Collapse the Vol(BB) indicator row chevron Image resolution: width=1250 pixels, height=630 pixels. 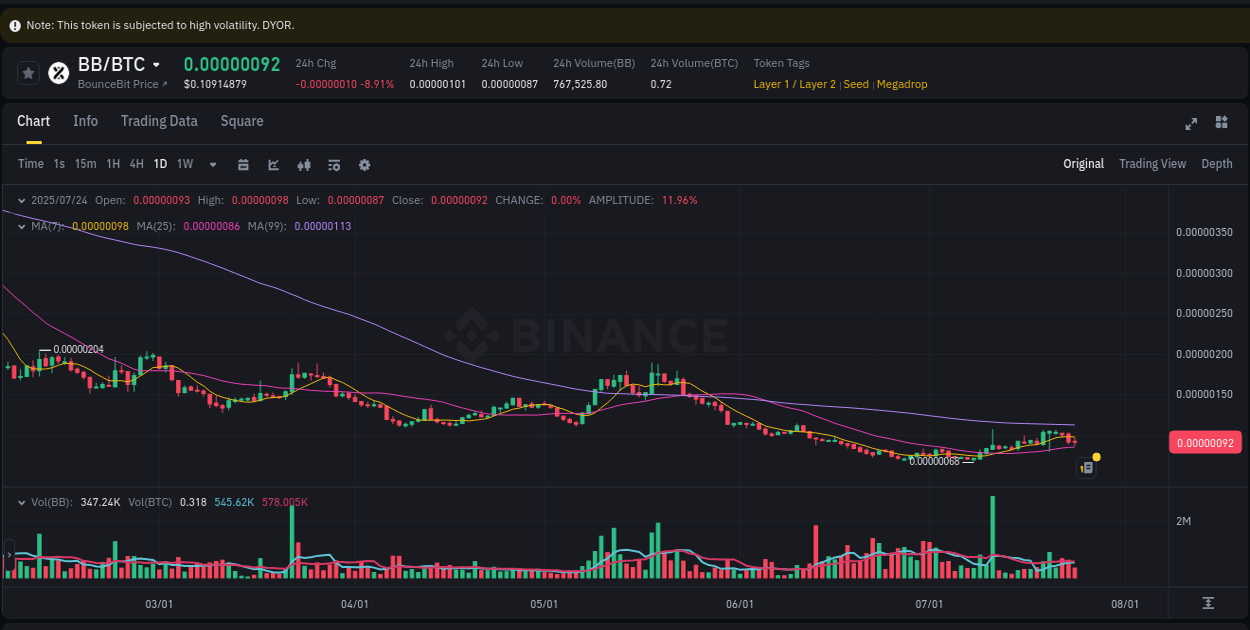(x=21, y=502)
